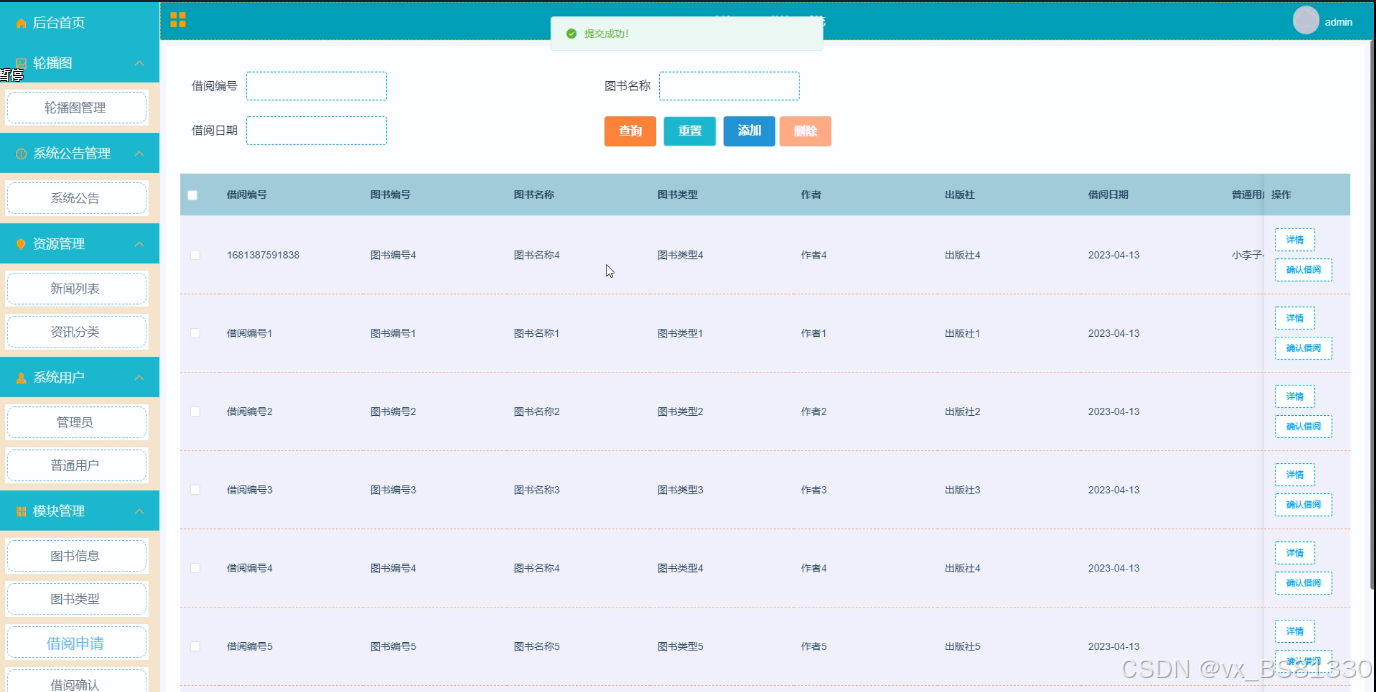Open 详情 for row 1681387591838

coord(1295,240)
